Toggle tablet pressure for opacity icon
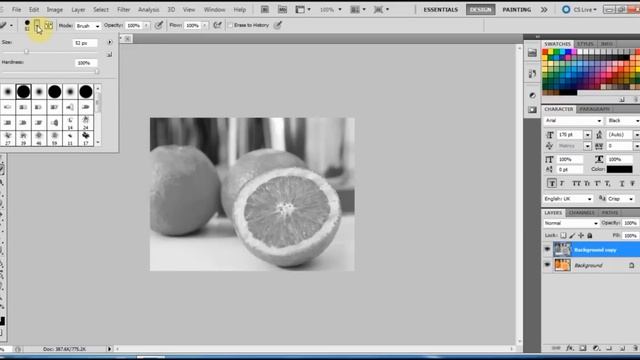The image size is (640, 360). click(x=159, y=25)
